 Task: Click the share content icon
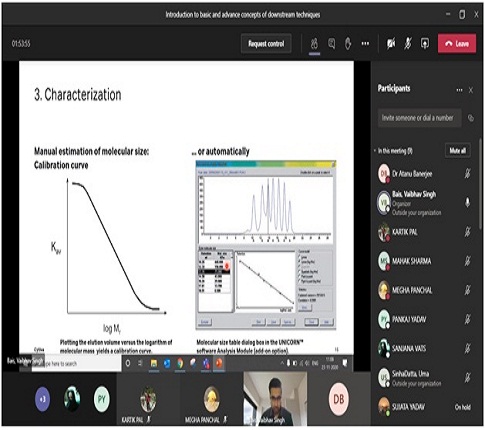coord(425,44)
